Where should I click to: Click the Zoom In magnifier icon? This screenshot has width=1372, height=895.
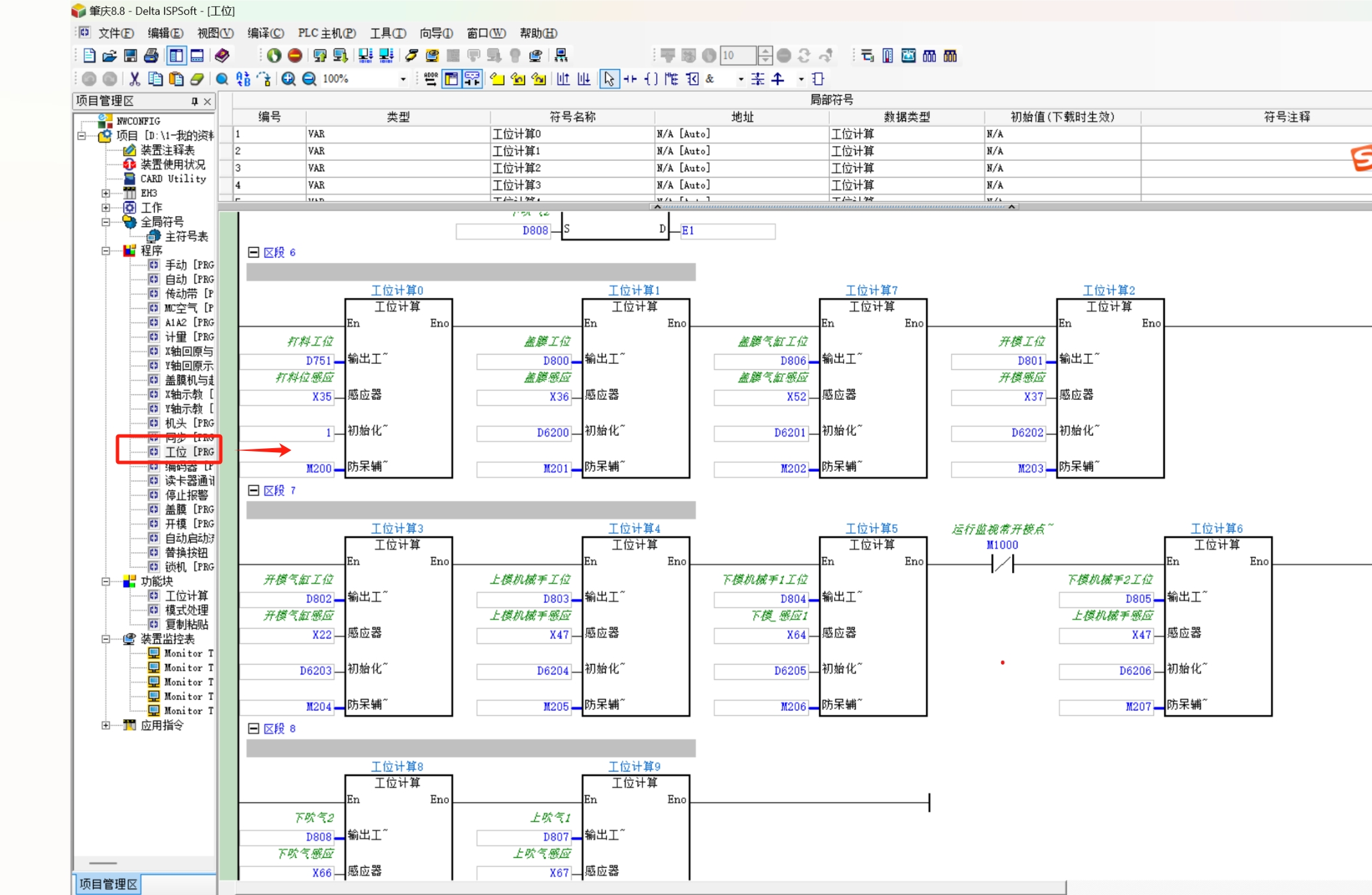[289, 79]
